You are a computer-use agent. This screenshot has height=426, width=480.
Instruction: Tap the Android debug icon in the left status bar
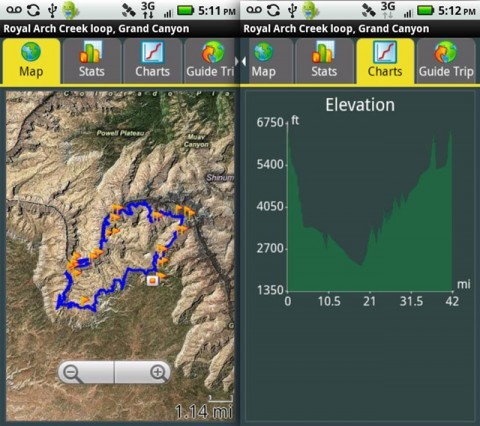(x=70, y=10)
